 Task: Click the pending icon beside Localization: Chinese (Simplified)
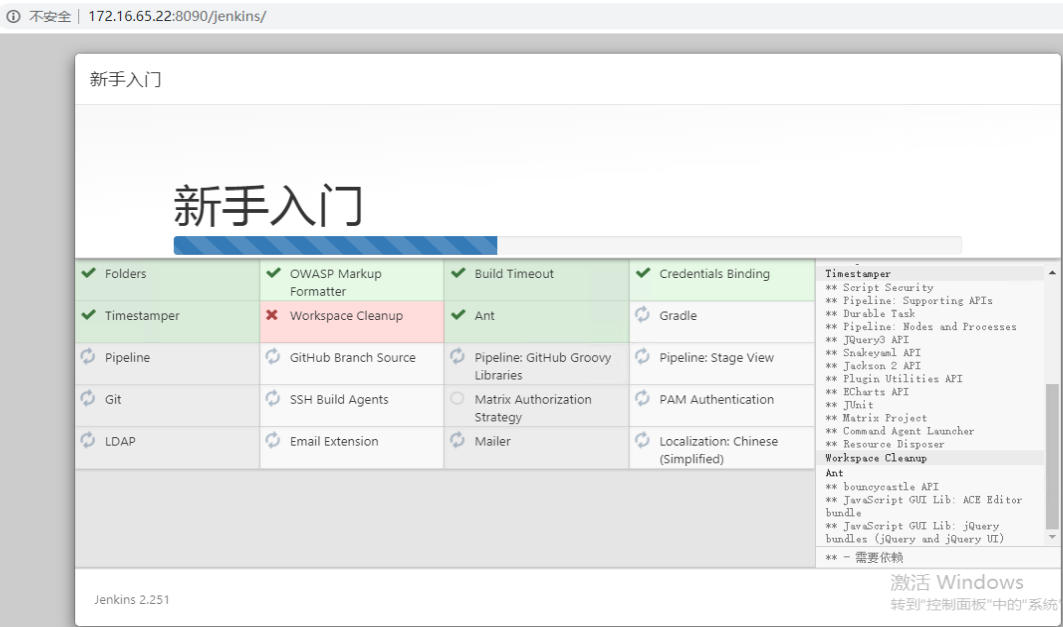click(642, 440)
